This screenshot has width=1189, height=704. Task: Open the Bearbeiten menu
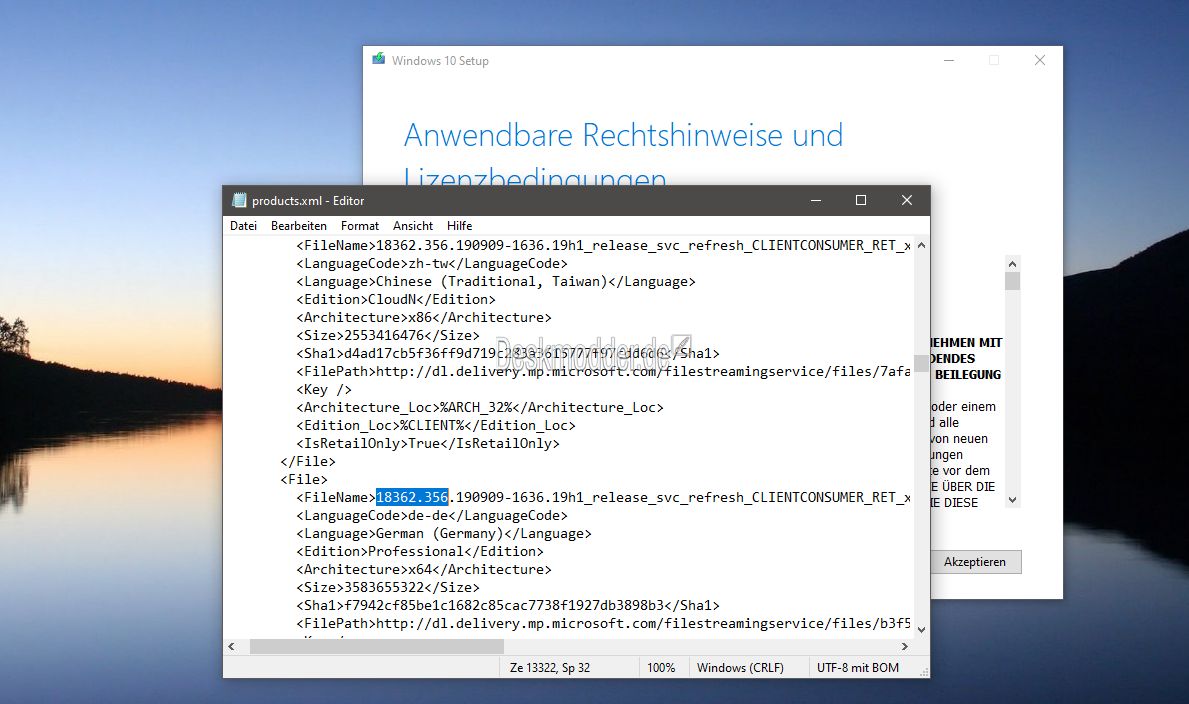pyautogui.click(x=299, y=225)
